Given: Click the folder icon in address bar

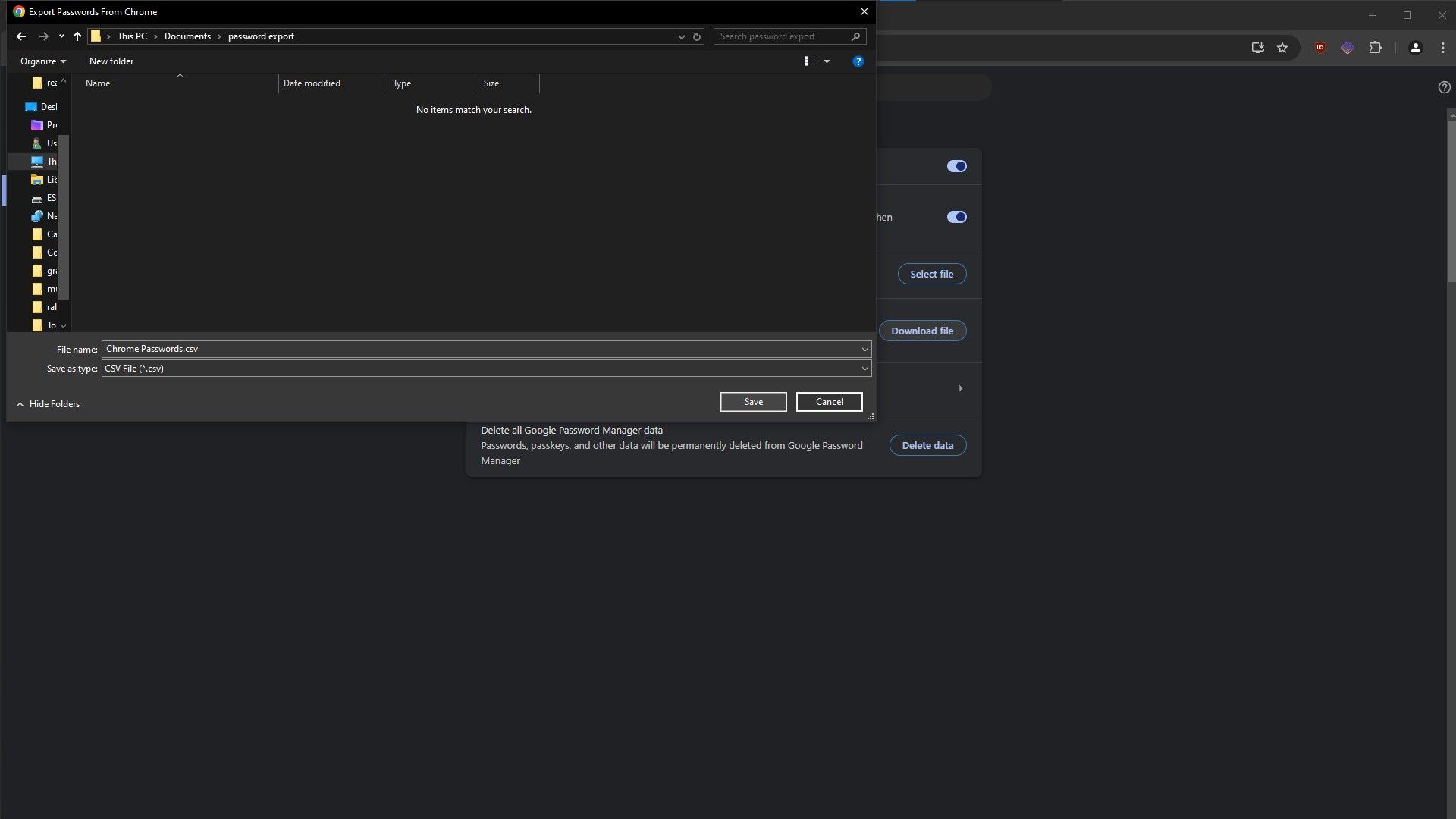Looking at the screenshot, I should 96,36.
